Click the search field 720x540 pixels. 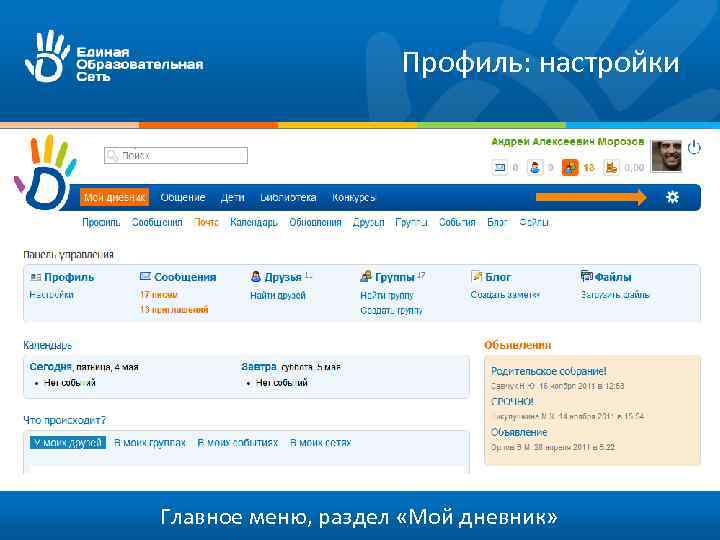pos(176,156)
